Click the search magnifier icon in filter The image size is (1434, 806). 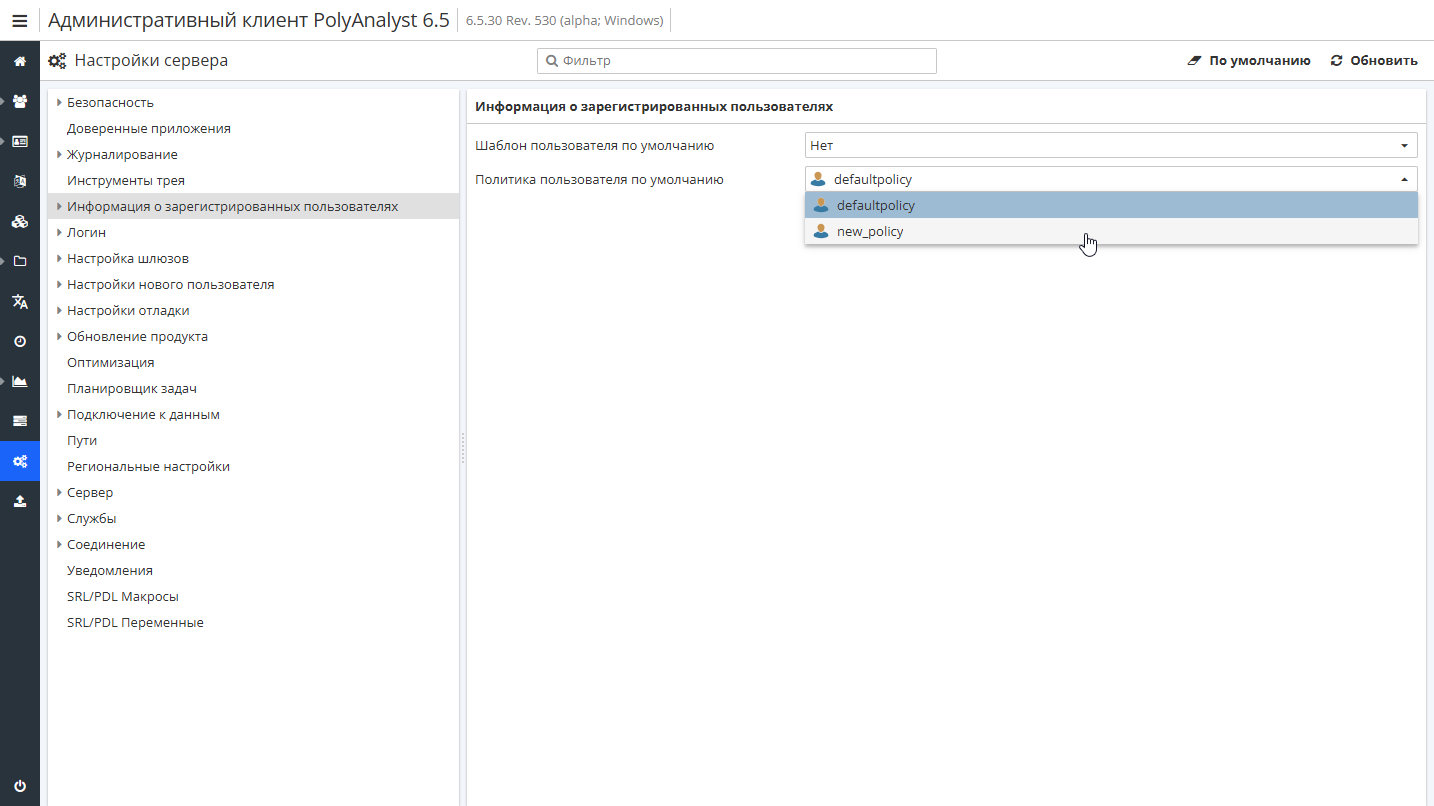(x=551, y=61)
